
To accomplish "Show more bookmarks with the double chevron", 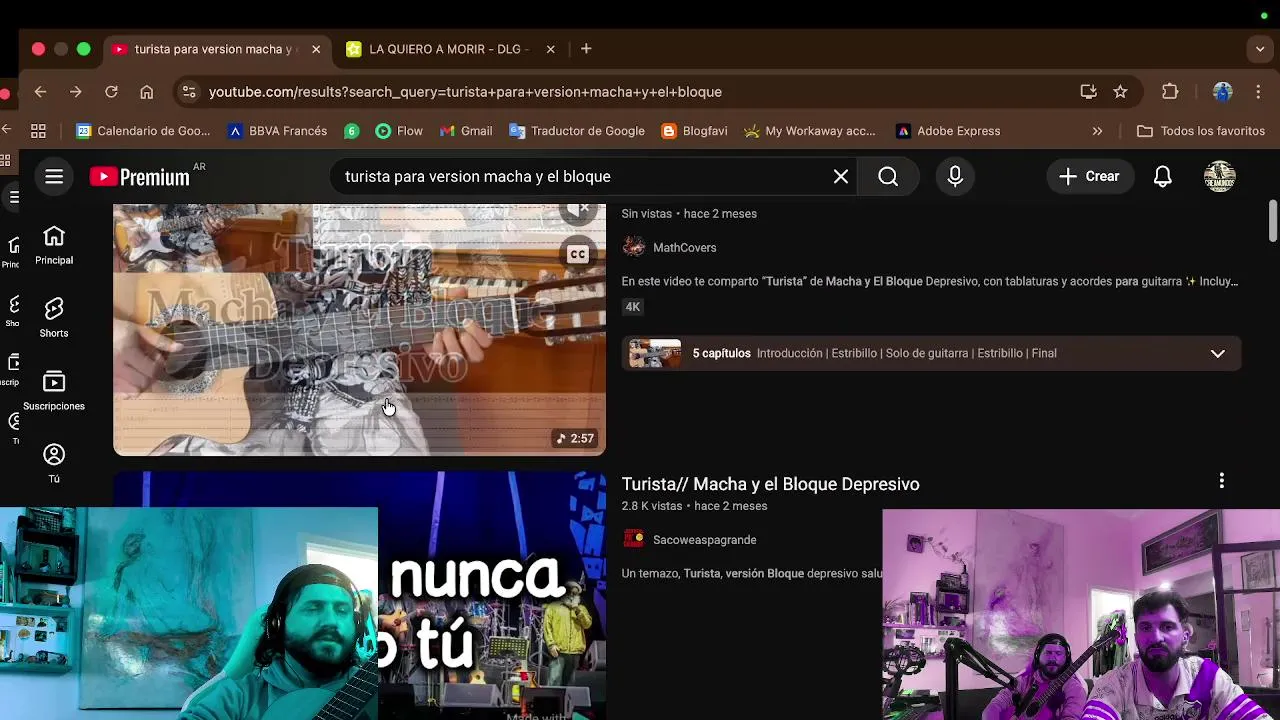I will coord(1097,131).
